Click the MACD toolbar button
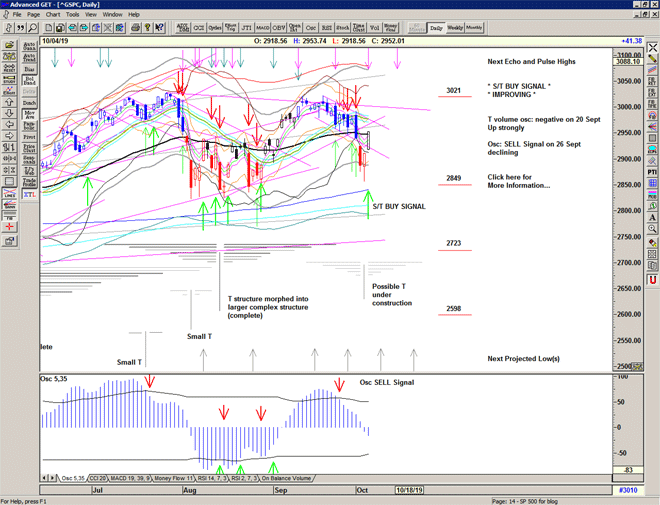This screenshot has height=505, width=660. pyautogui.click(x=261, y=28)
